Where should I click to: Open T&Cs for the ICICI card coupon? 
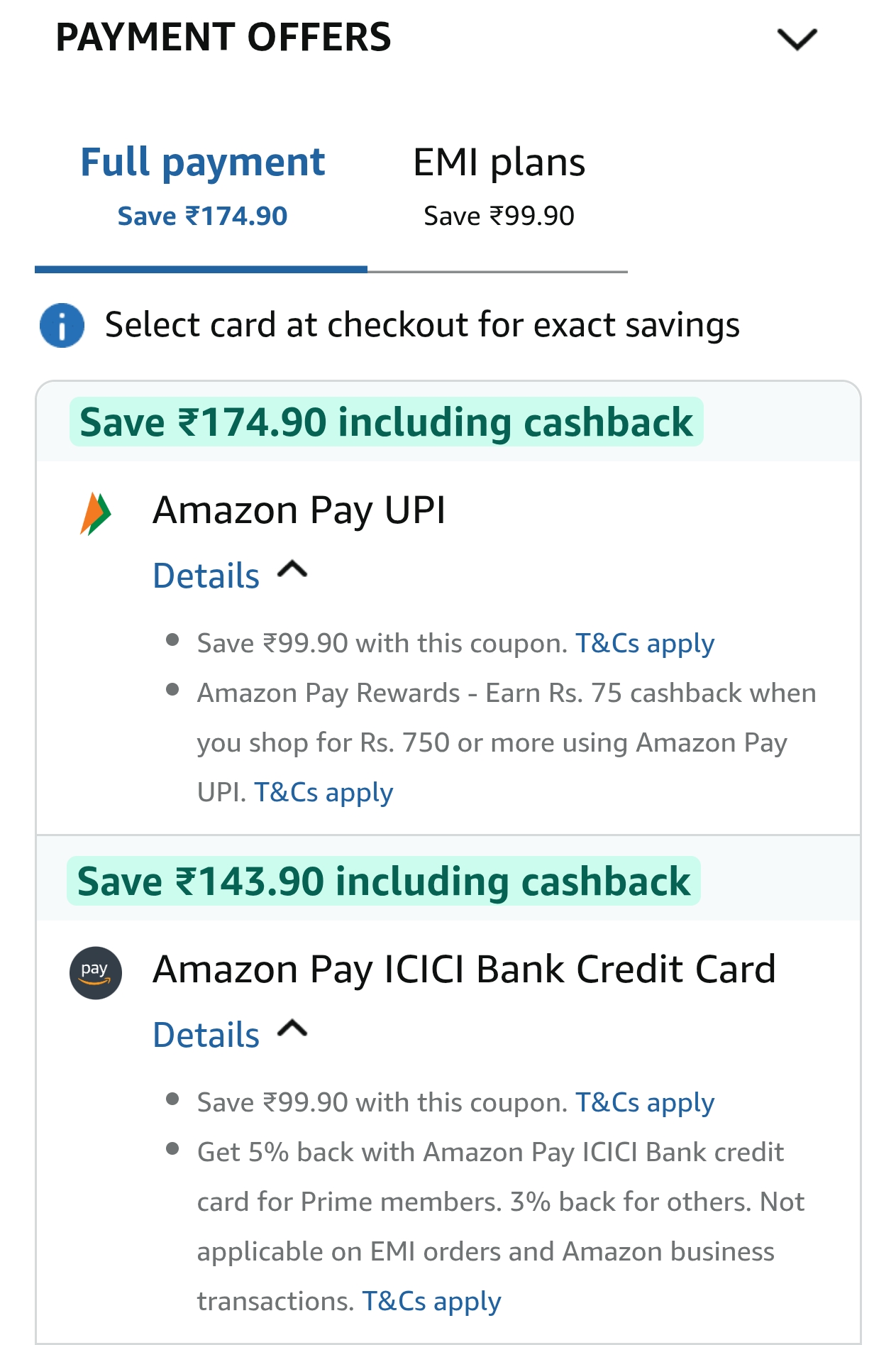click(644, 1103)
